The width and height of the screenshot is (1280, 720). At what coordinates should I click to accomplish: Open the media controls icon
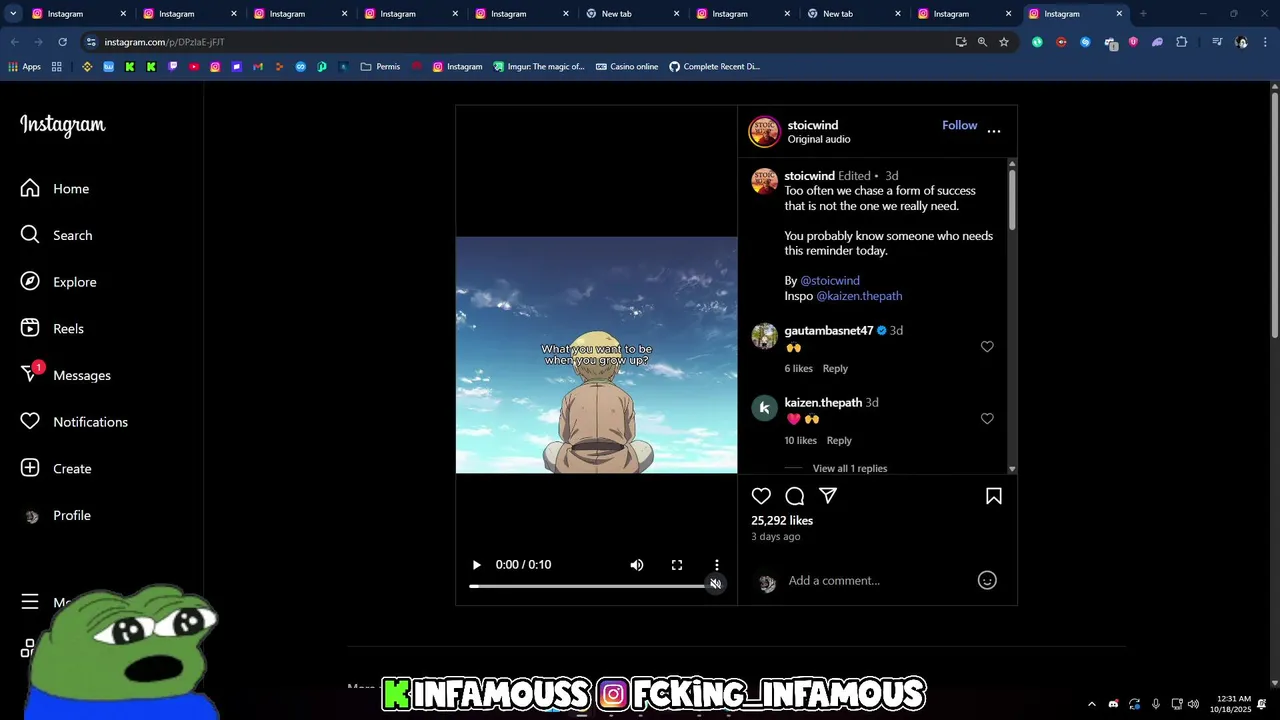1217,42
